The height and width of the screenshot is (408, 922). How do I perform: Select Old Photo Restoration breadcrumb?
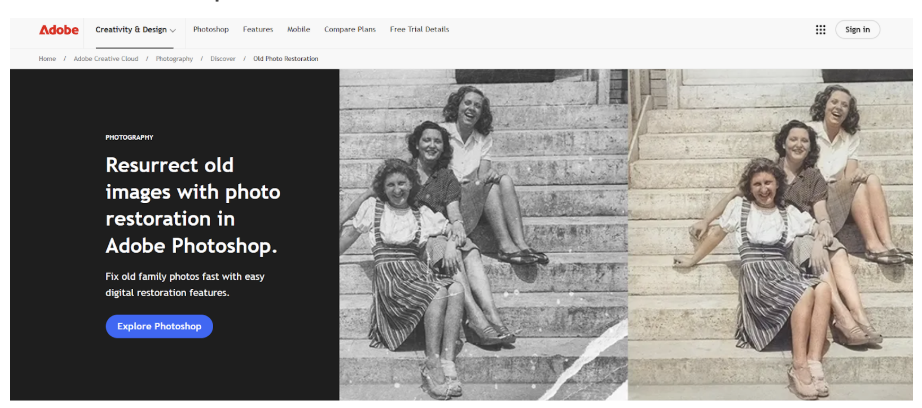pos(286,59)
